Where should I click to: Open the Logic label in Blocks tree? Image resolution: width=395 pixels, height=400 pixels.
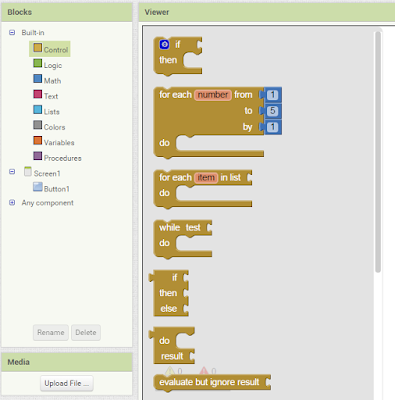[x=53, y=65]
